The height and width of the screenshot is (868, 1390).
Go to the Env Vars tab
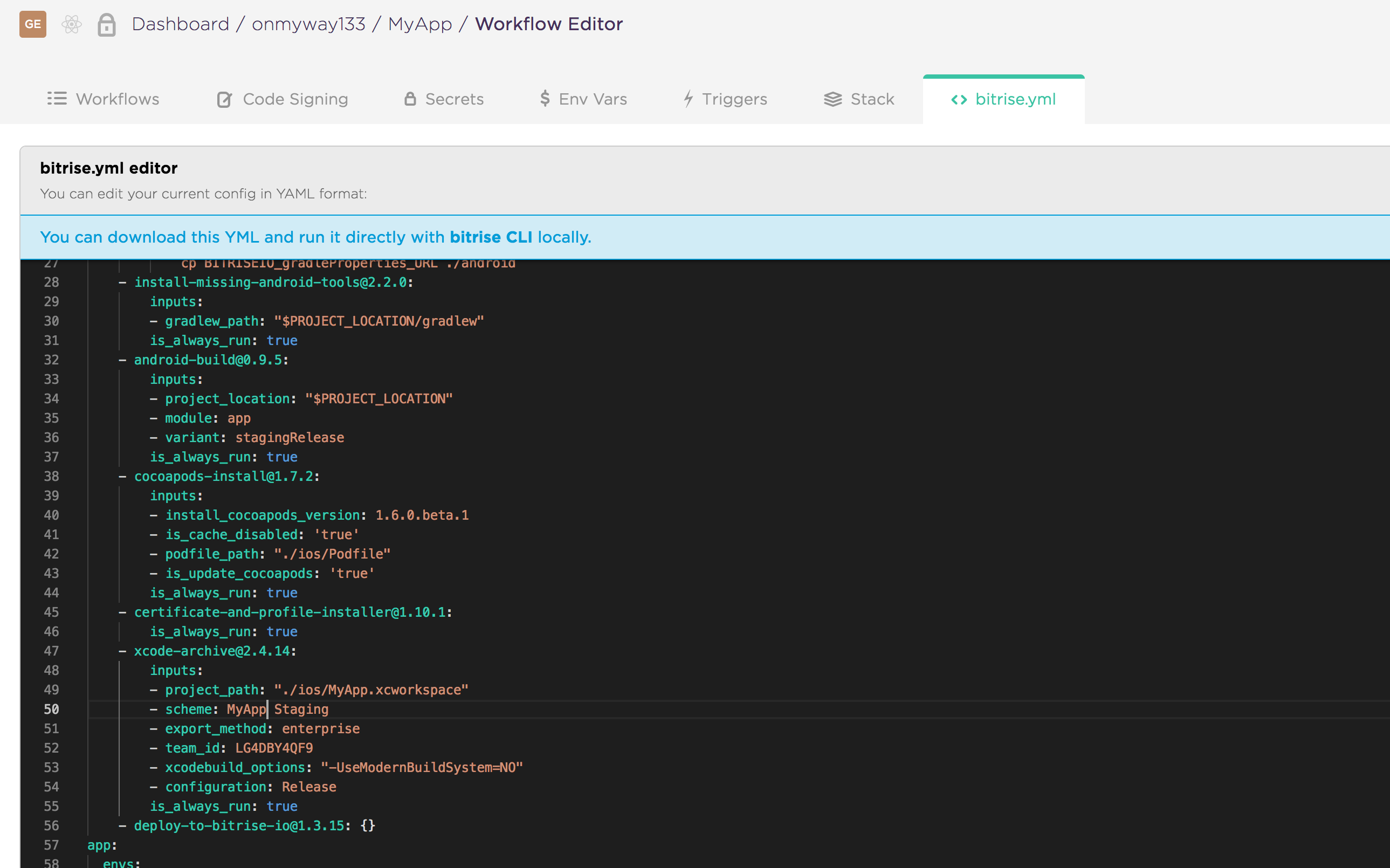pyautogui.click(x=593, y=99)
